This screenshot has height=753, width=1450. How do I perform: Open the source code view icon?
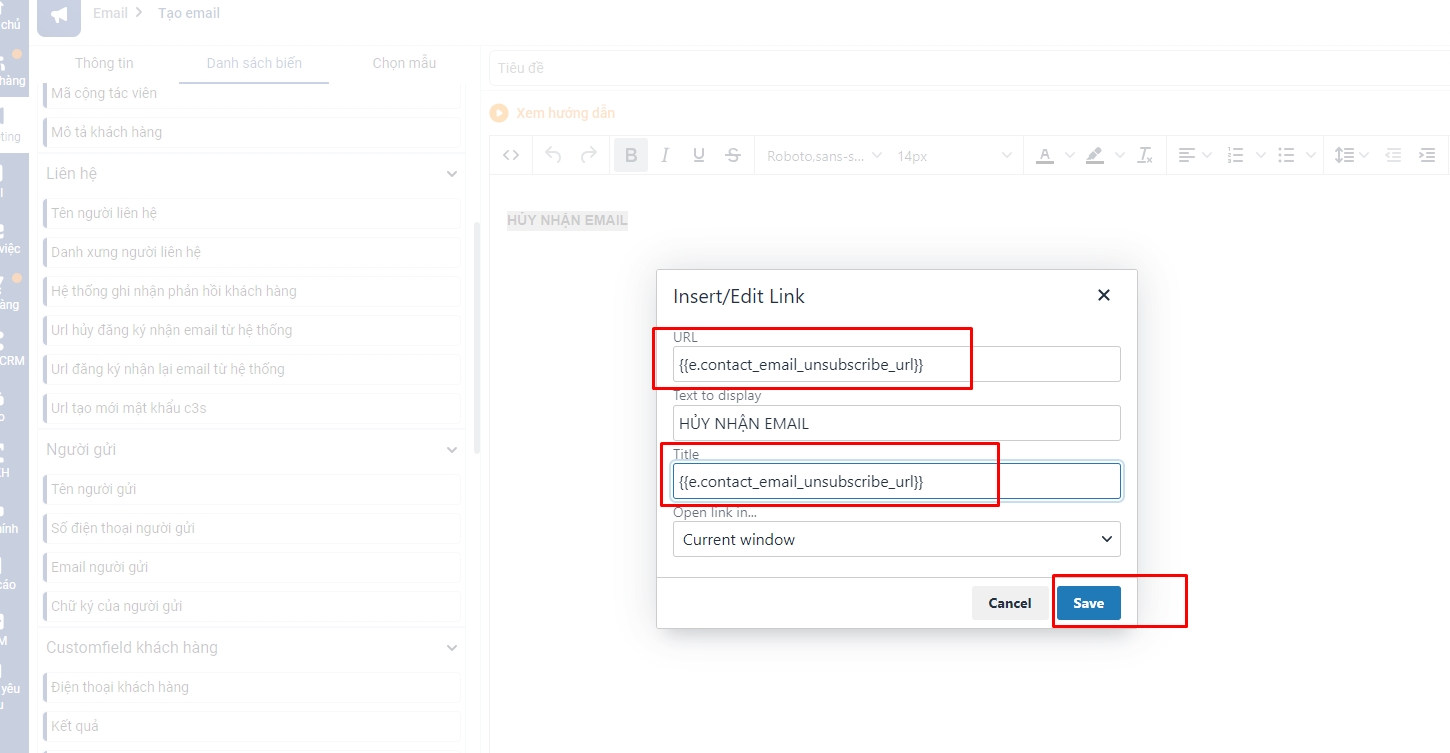[511, 155]
